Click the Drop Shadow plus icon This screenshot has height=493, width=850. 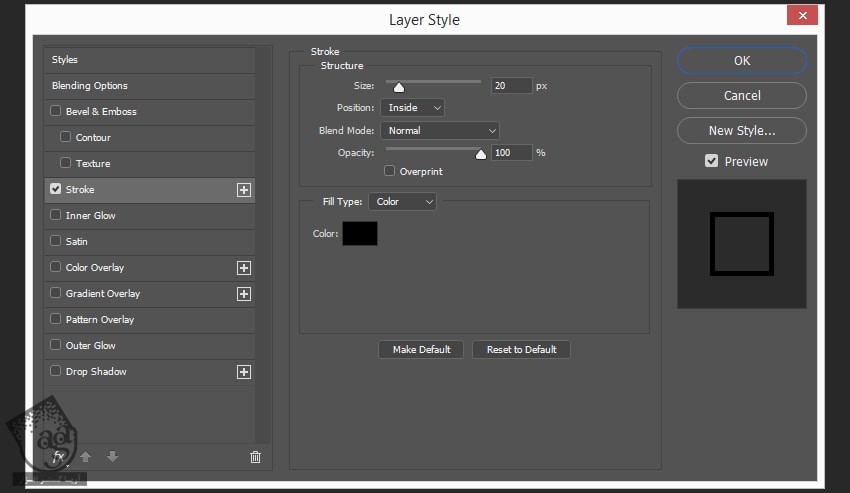pos(243,372)
